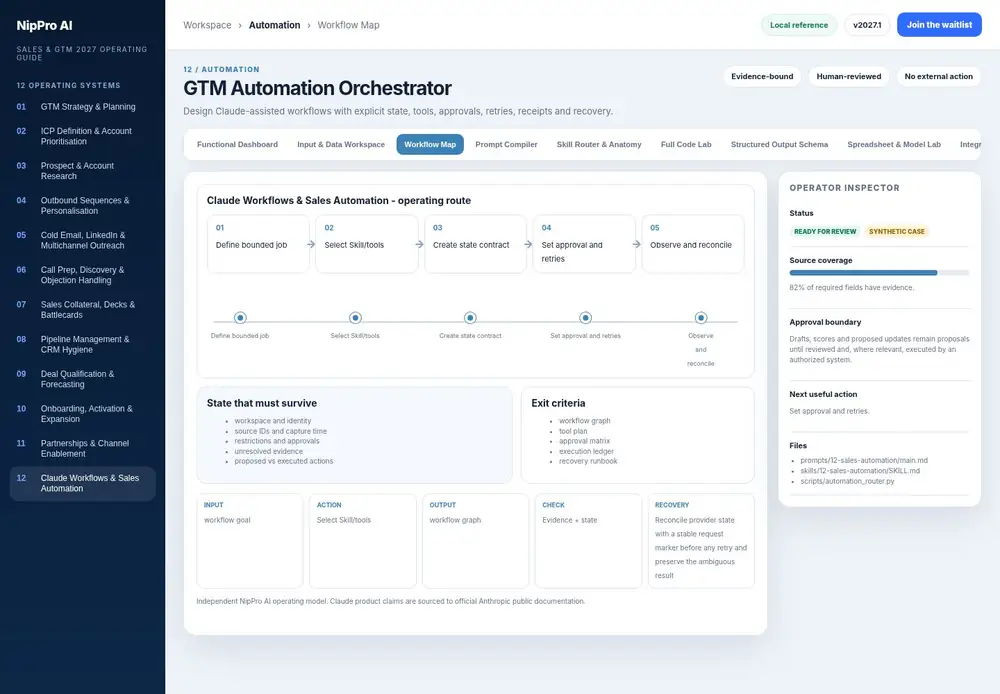The image size is (1000, 694).
Task: Open Call Prep, Discovery & Objection Handling
Action: pos(83,275)
